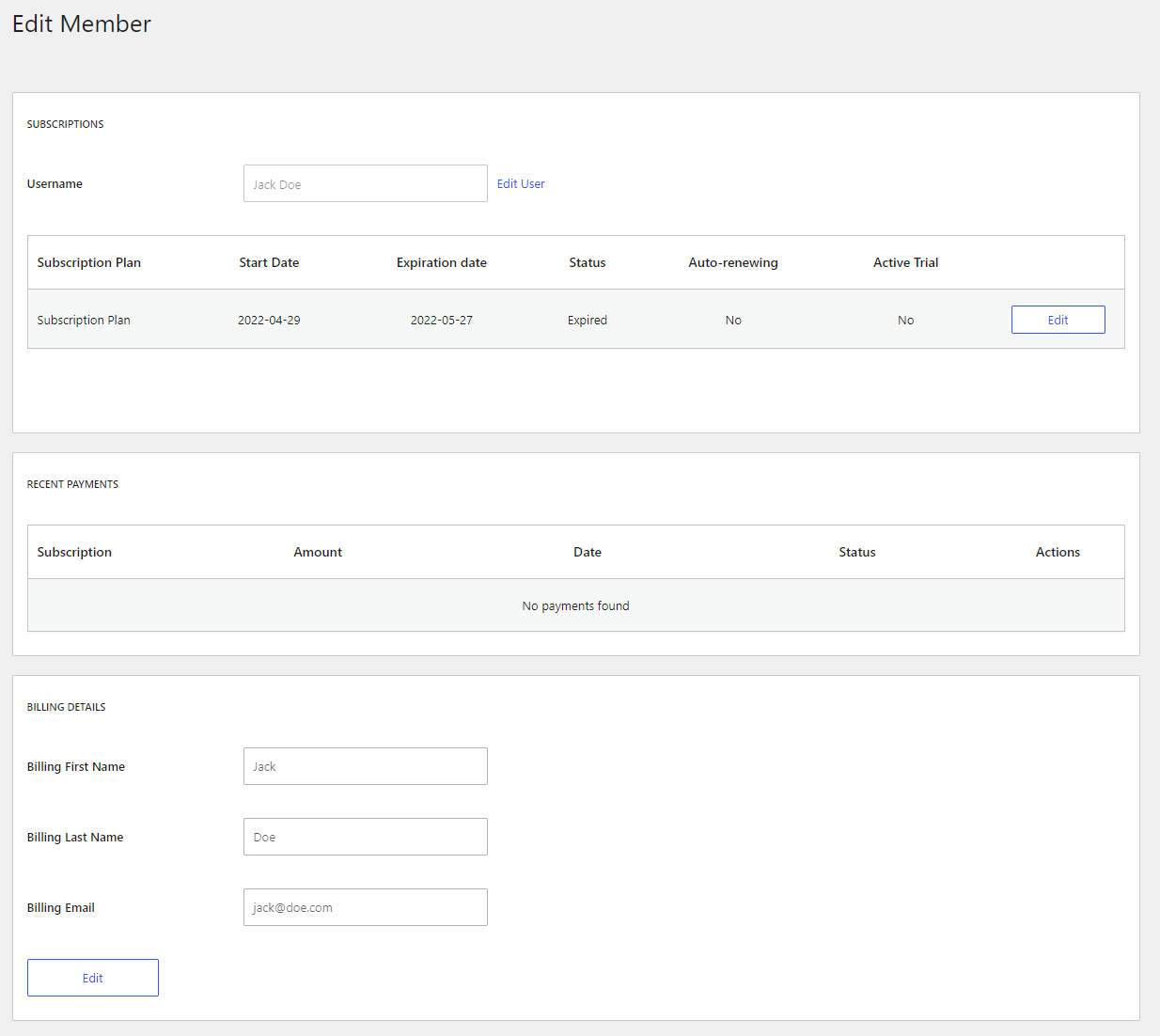Click Edit button in Subscription Plan row
The image size is (1160, 1036).
1058,320
